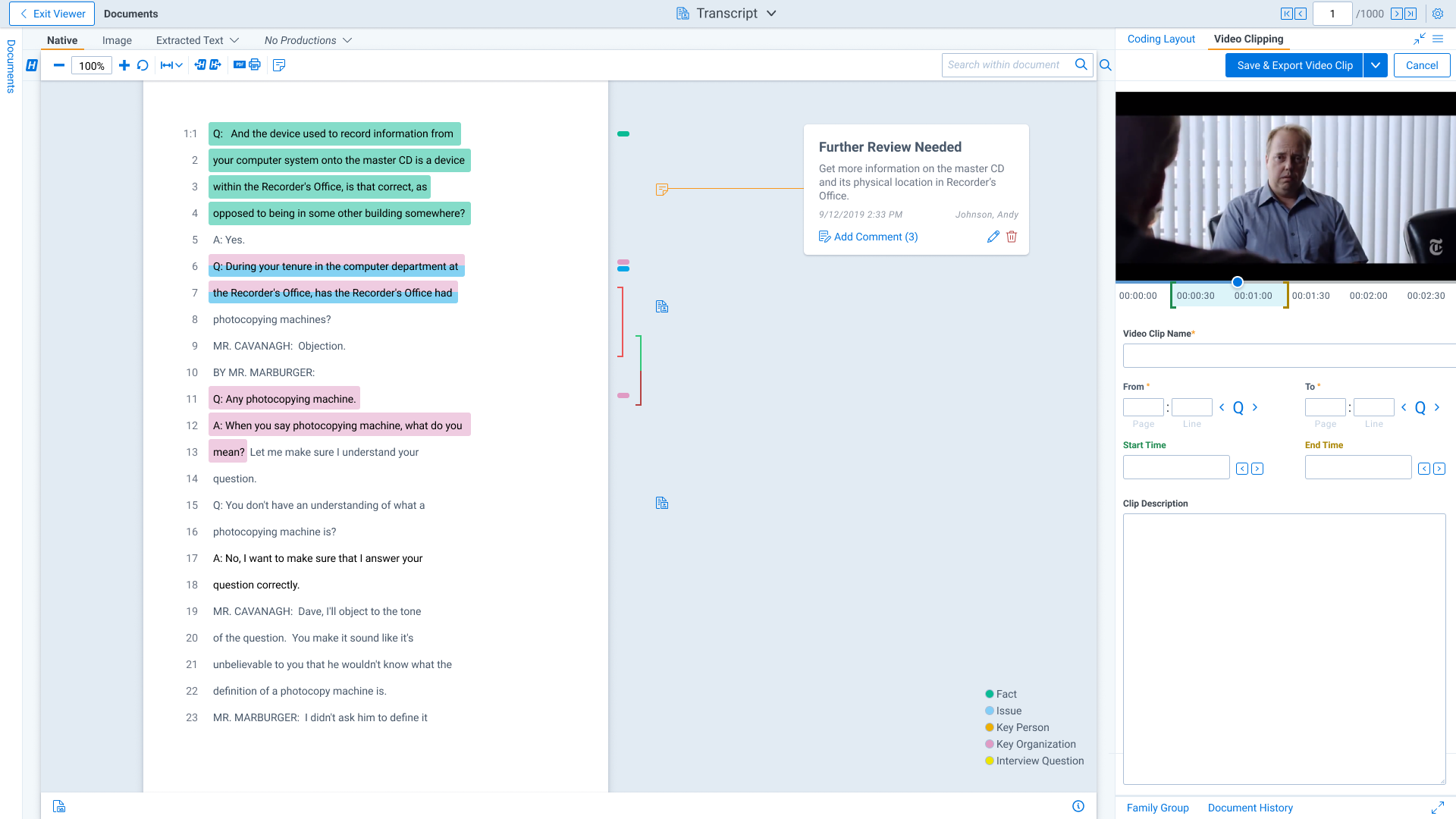The height and width of the screenshot is (819, 1456).
Task: Go to next highlight icon
Action: pos(215,65)
